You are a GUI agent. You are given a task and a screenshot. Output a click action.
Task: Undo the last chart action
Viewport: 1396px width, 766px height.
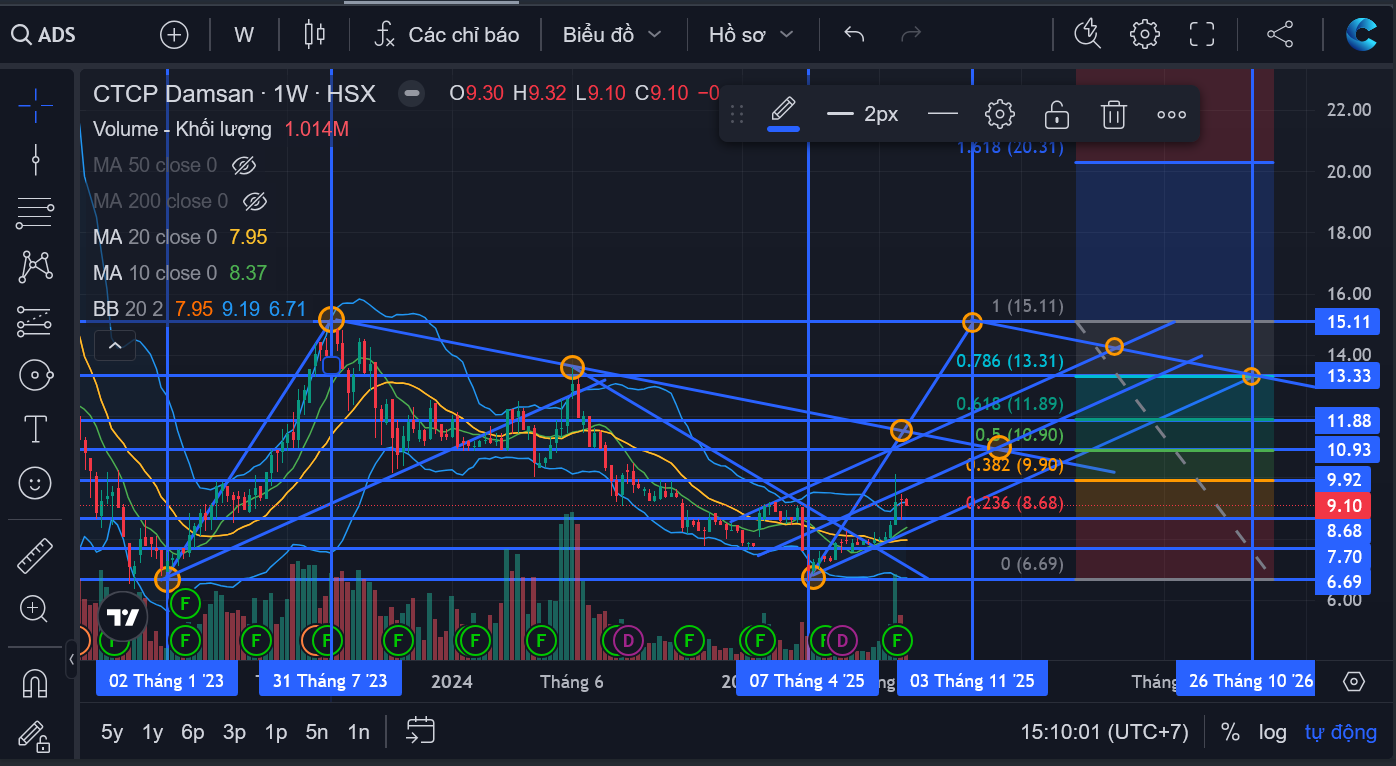point(854,35)
